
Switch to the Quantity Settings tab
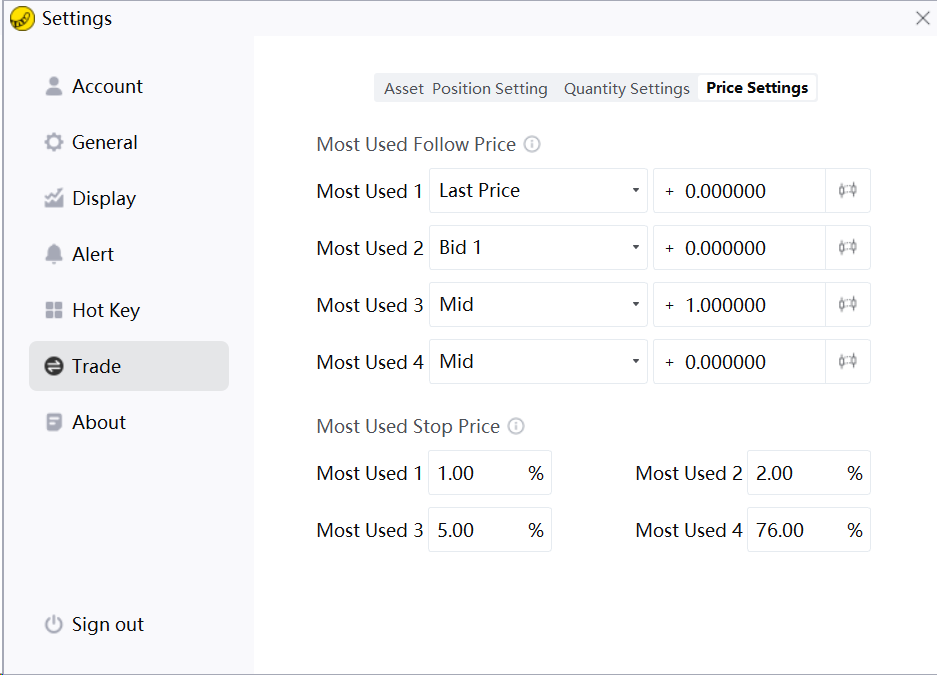point(627,89)
